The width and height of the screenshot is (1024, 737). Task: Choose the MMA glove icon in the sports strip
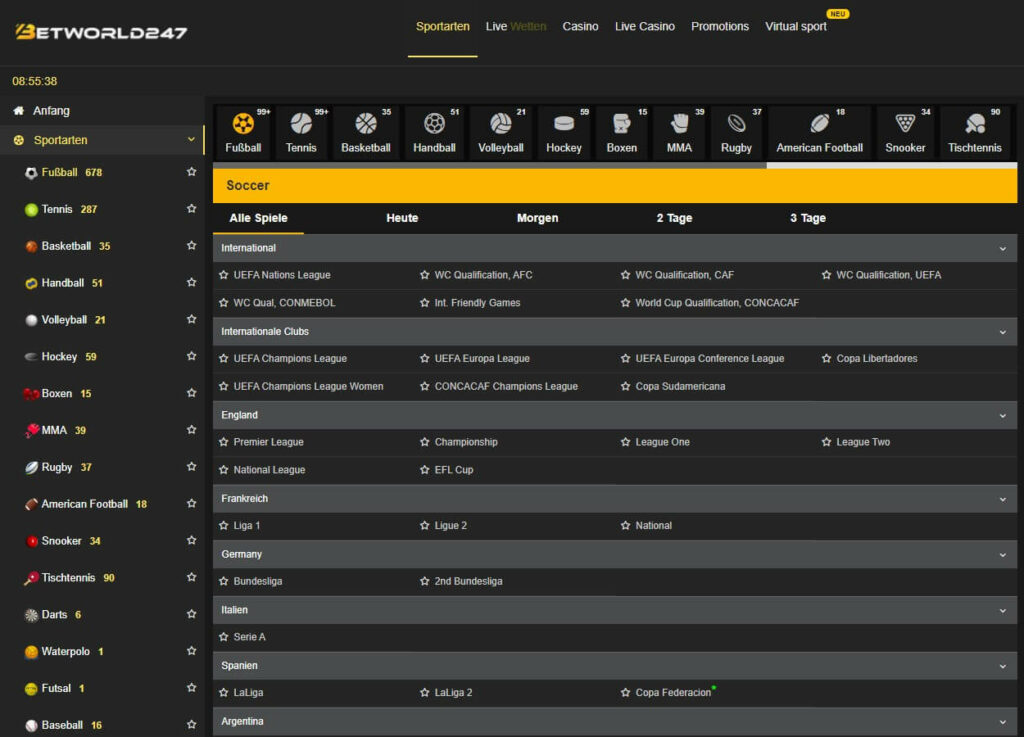click(679, 123)
